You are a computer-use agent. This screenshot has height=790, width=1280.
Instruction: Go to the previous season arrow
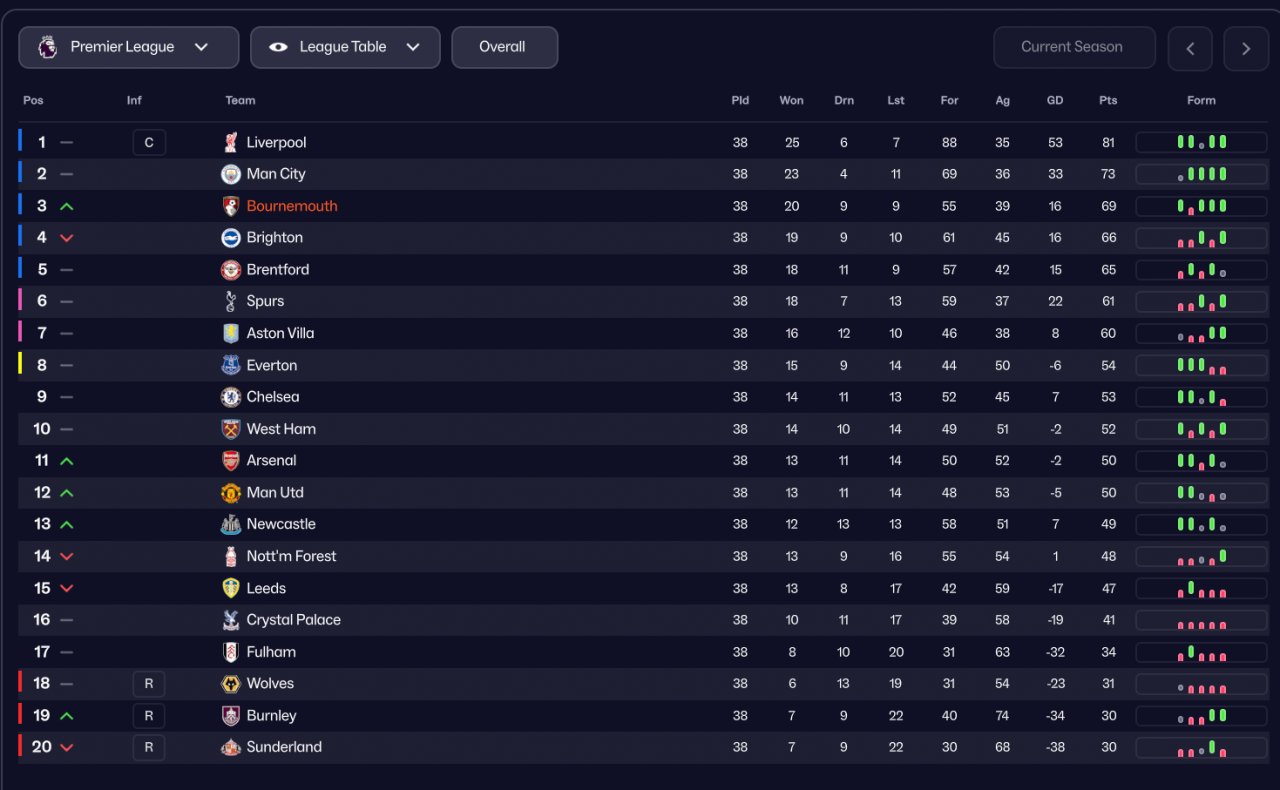1190,48
